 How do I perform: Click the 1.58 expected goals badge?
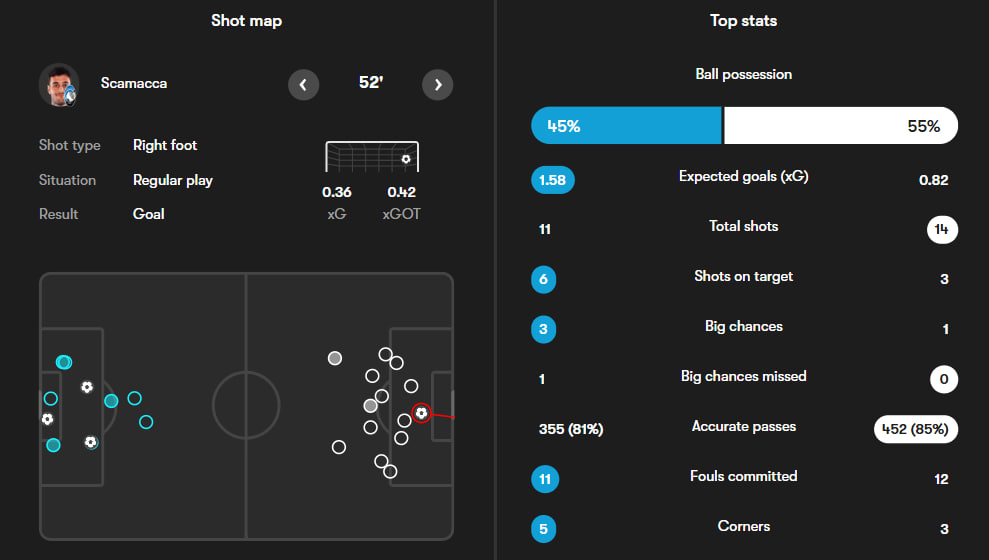coord(553,180)
